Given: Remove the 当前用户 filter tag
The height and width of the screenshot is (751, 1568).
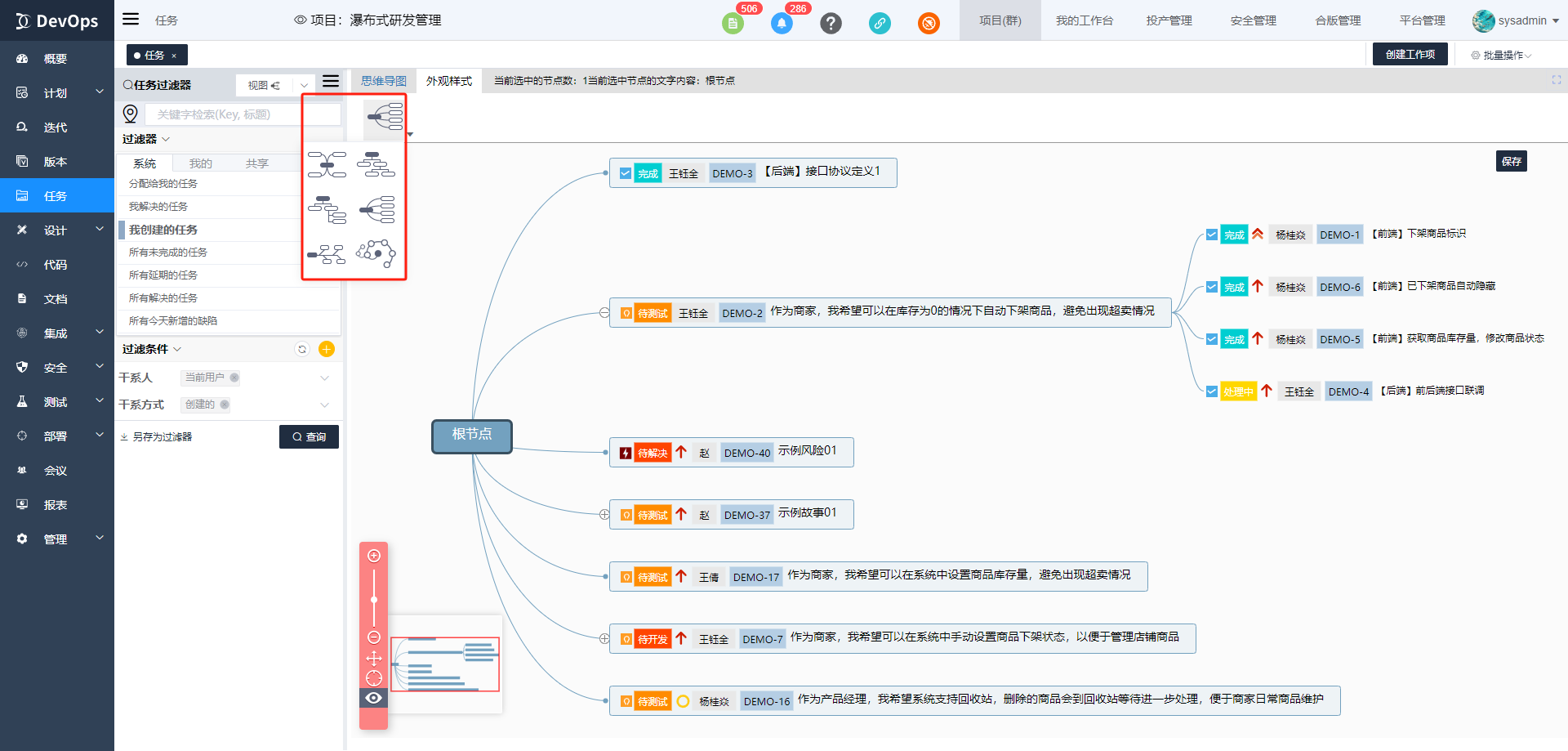Looking at the screenshot, I should pos(234,378).
